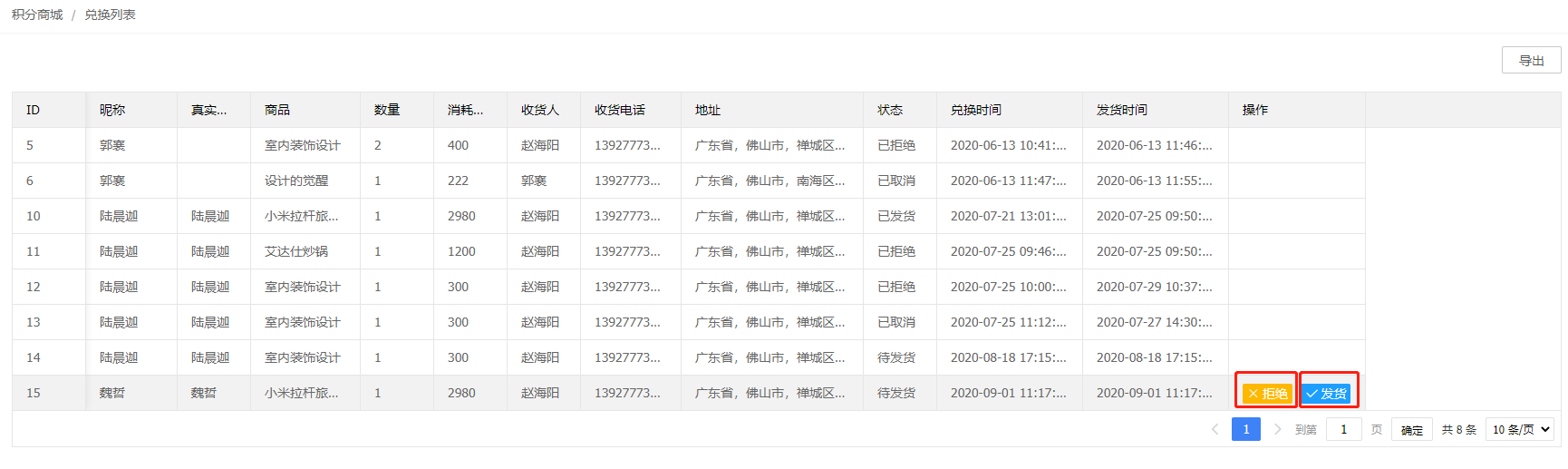Ship order 15 with the 发货 button
The width and height of the screenshot is (1568, 469).
pyautogui.click(x=1326, y=394)
